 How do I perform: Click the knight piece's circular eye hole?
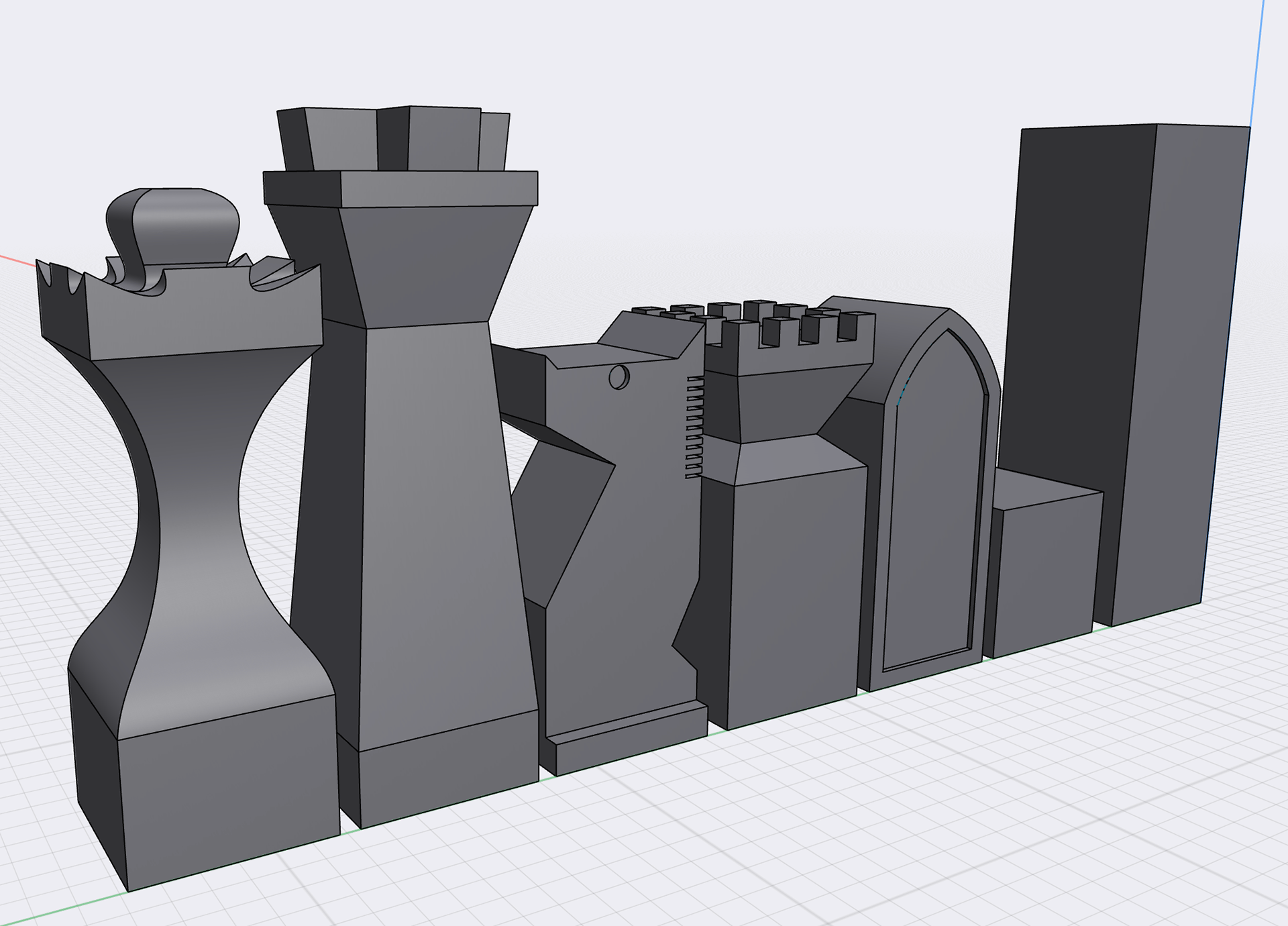pyautogui.click(x=618, y=377)
